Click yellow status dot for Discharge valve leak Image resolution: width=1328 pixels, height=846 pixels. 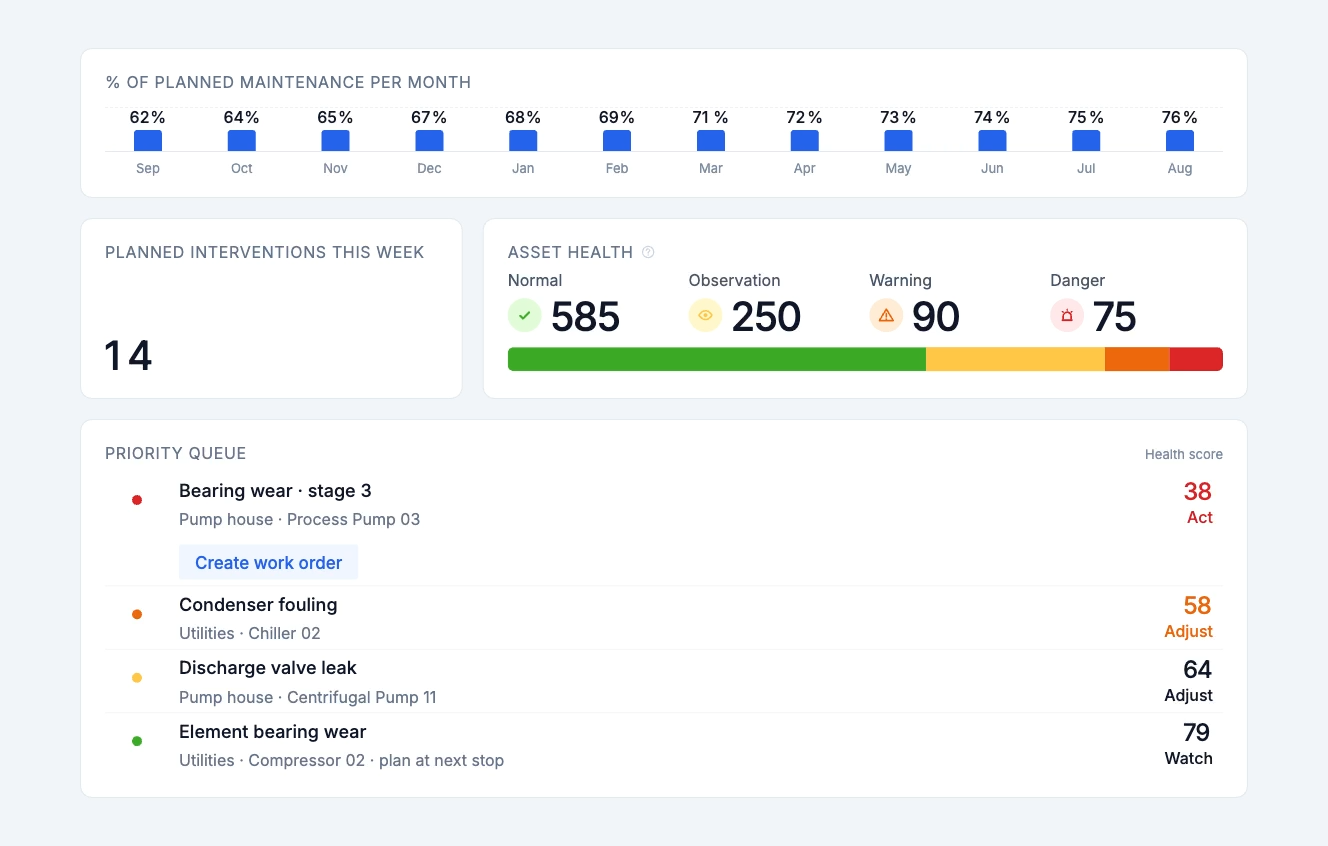point(137,678)
